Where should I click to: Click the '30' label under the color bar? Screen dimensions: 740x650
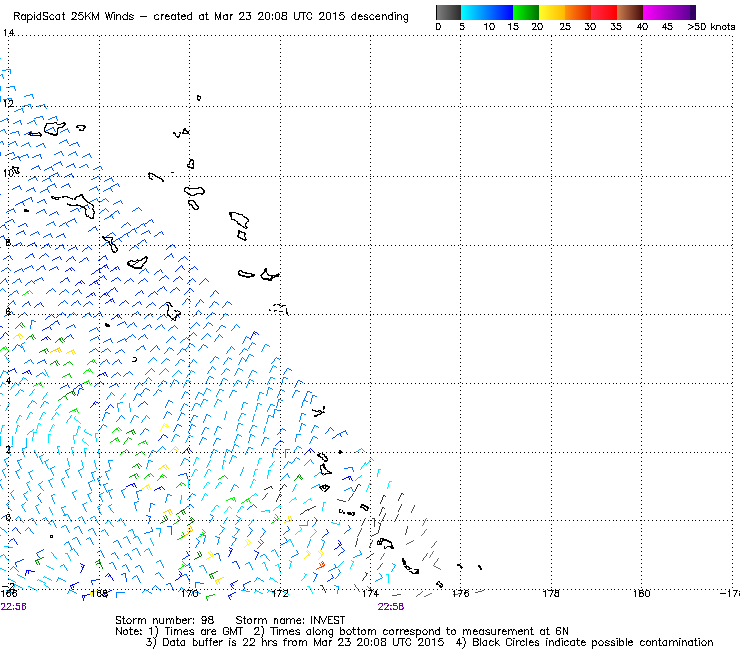click(590, 27)
